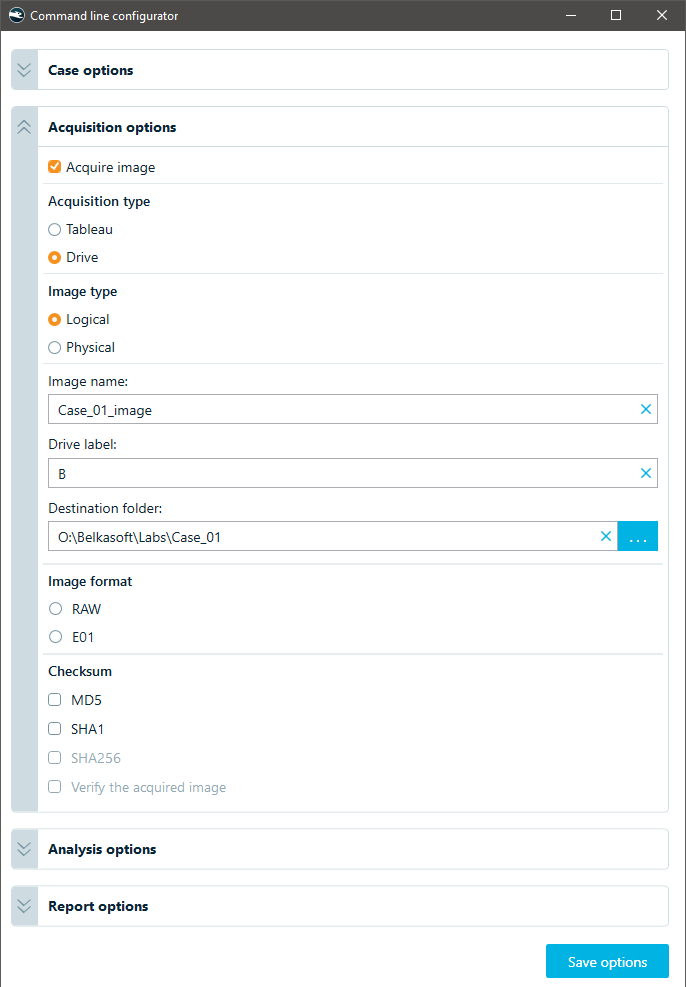Clear the Destination folder path with X icon
Screen dimensions: 686x987
(x=606, y=536)
